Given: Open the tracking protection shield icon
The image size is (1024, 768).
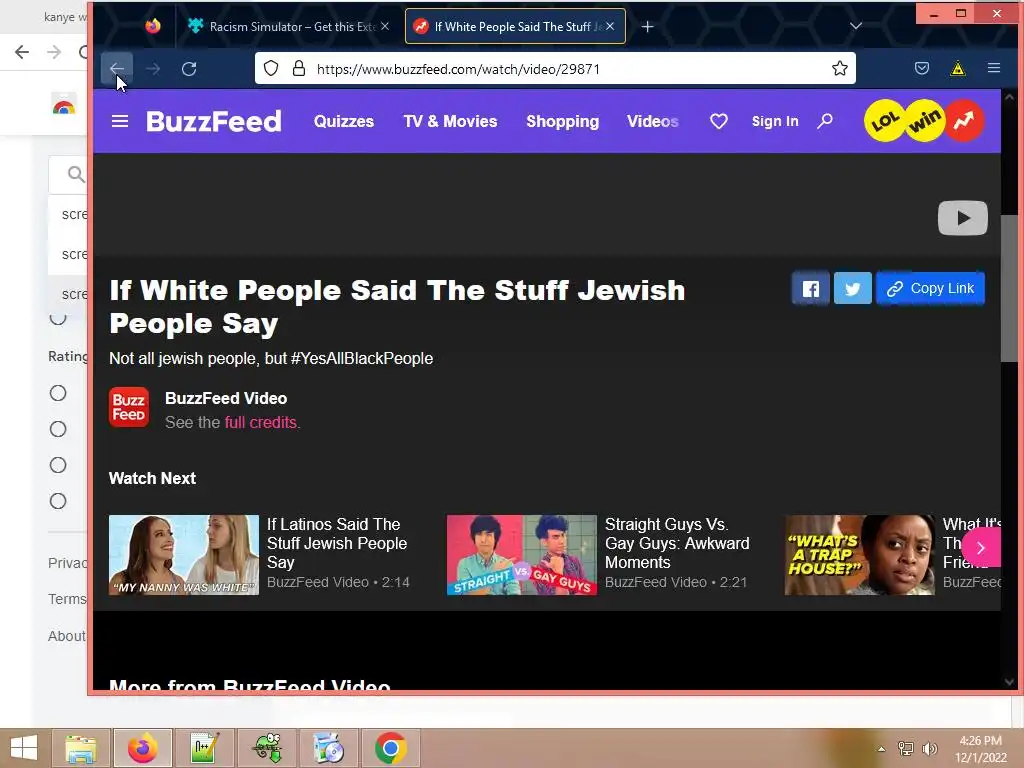Looking at the screenshot, I should pos(271,69).
